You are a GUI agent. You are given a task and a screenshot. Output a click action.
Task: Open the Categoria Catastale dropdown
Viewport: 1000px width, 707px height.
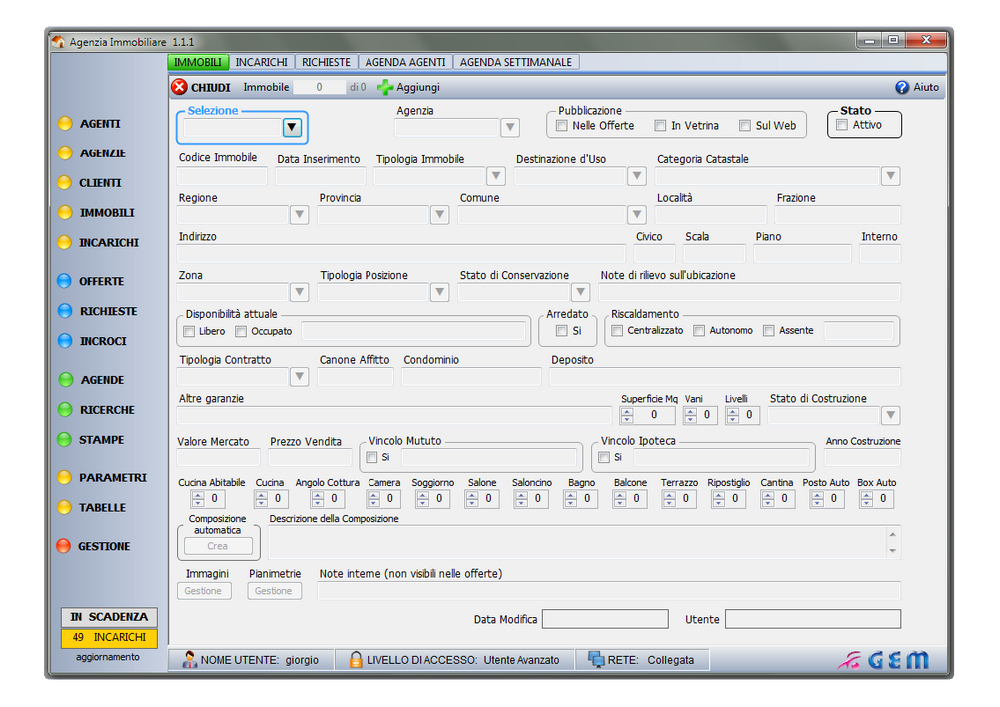[890, 176]
